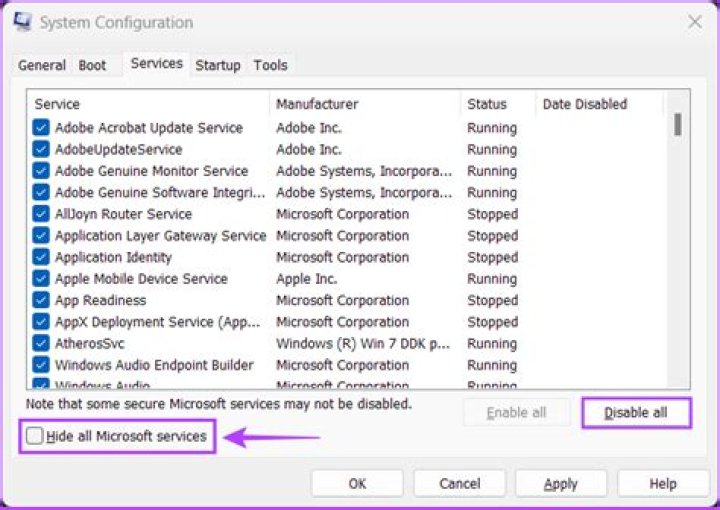Confirm with the OK button
Viewport: 720px width, 510px height.
(357, 483)
